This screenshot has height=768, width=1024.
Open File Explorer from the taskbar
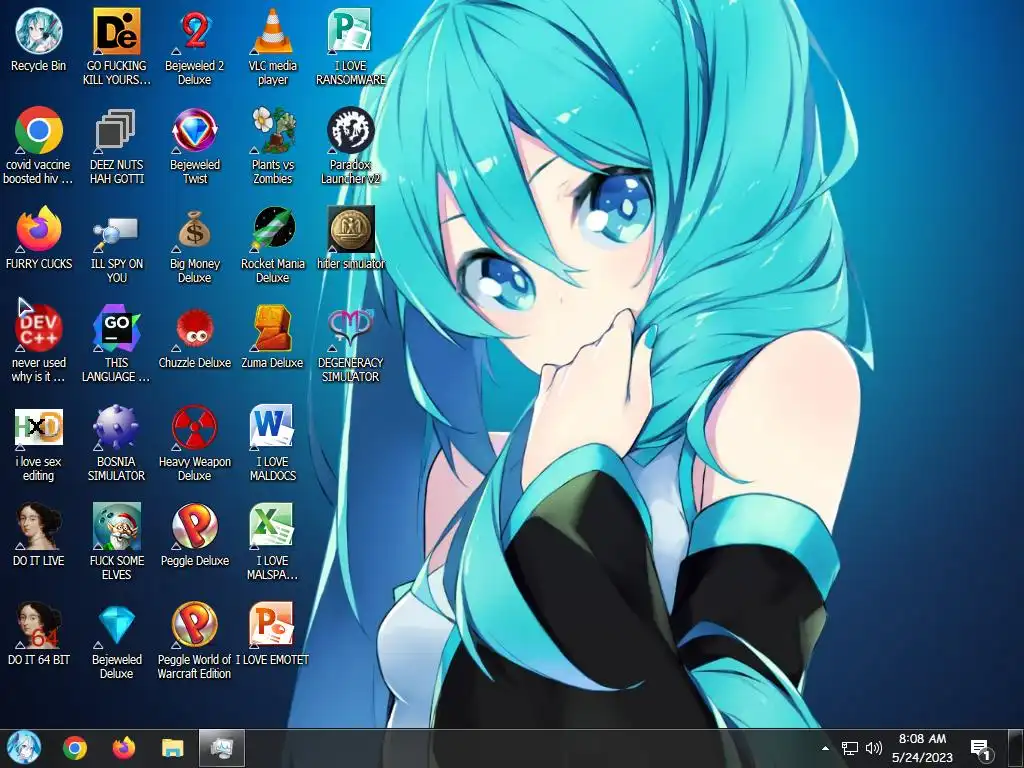pyautogui.click(x=172, y=748)
